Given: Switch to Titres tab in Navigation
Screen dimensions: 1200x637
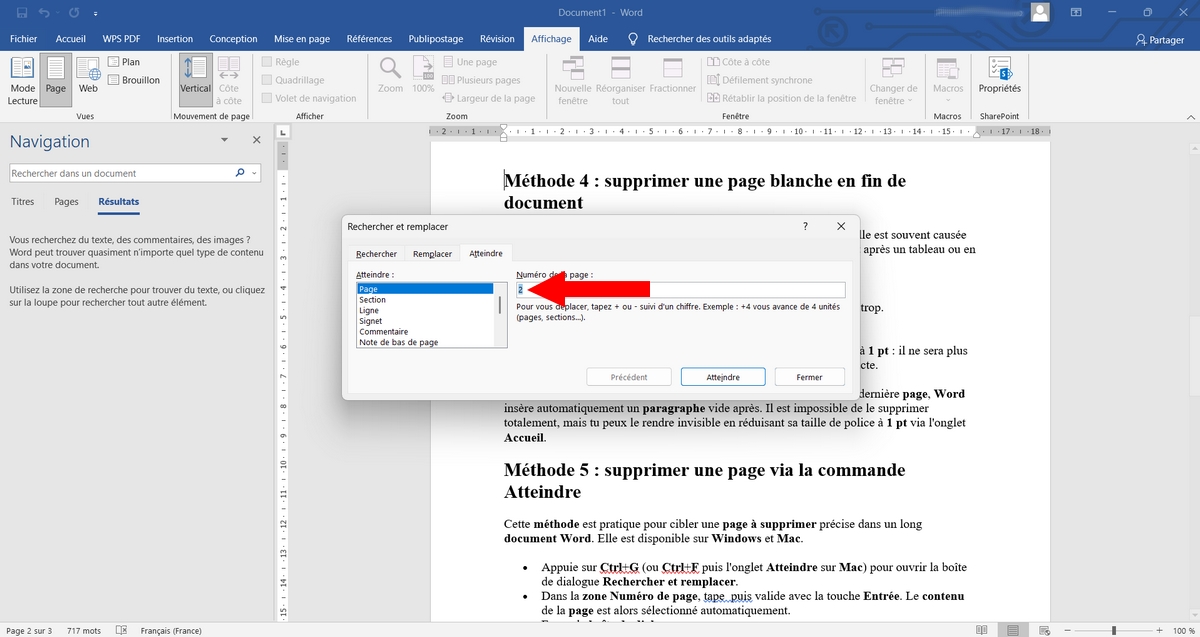Looking at the screenshot, I should point(22,202).
